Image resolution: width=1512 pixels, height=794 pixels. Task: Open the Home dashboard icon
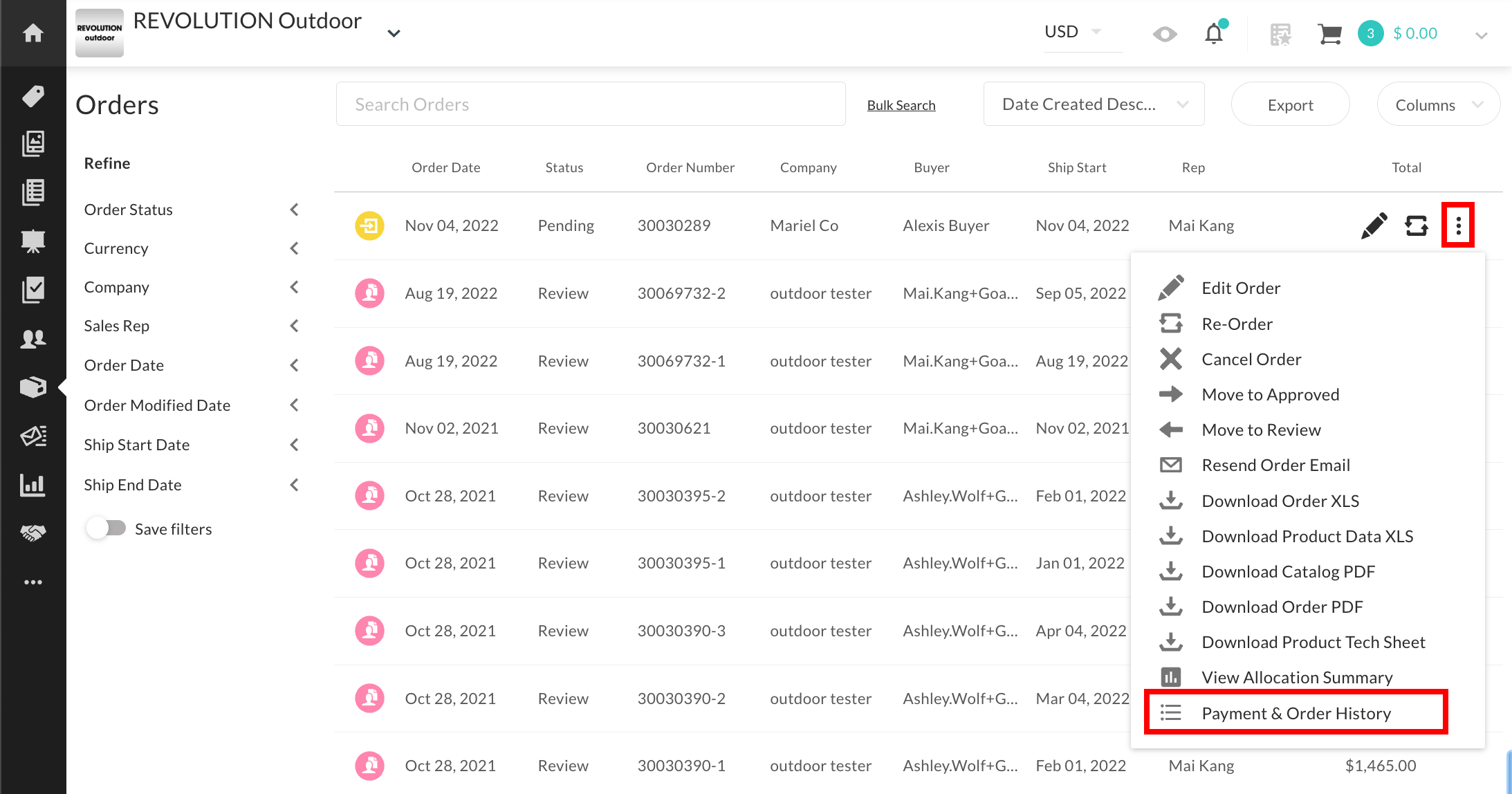33,33
